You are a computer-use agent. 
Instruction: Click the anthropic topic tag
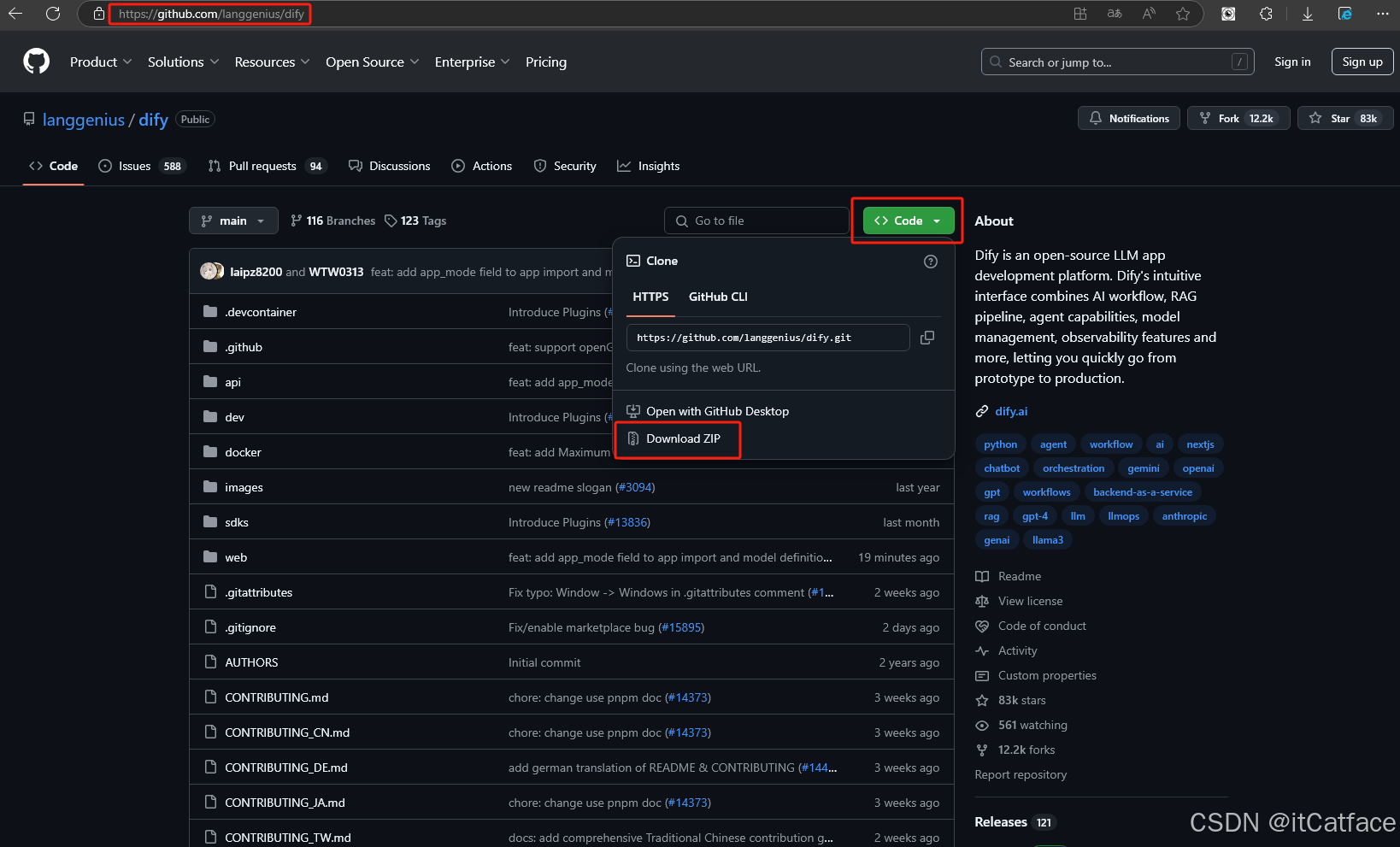(1185, 516)
